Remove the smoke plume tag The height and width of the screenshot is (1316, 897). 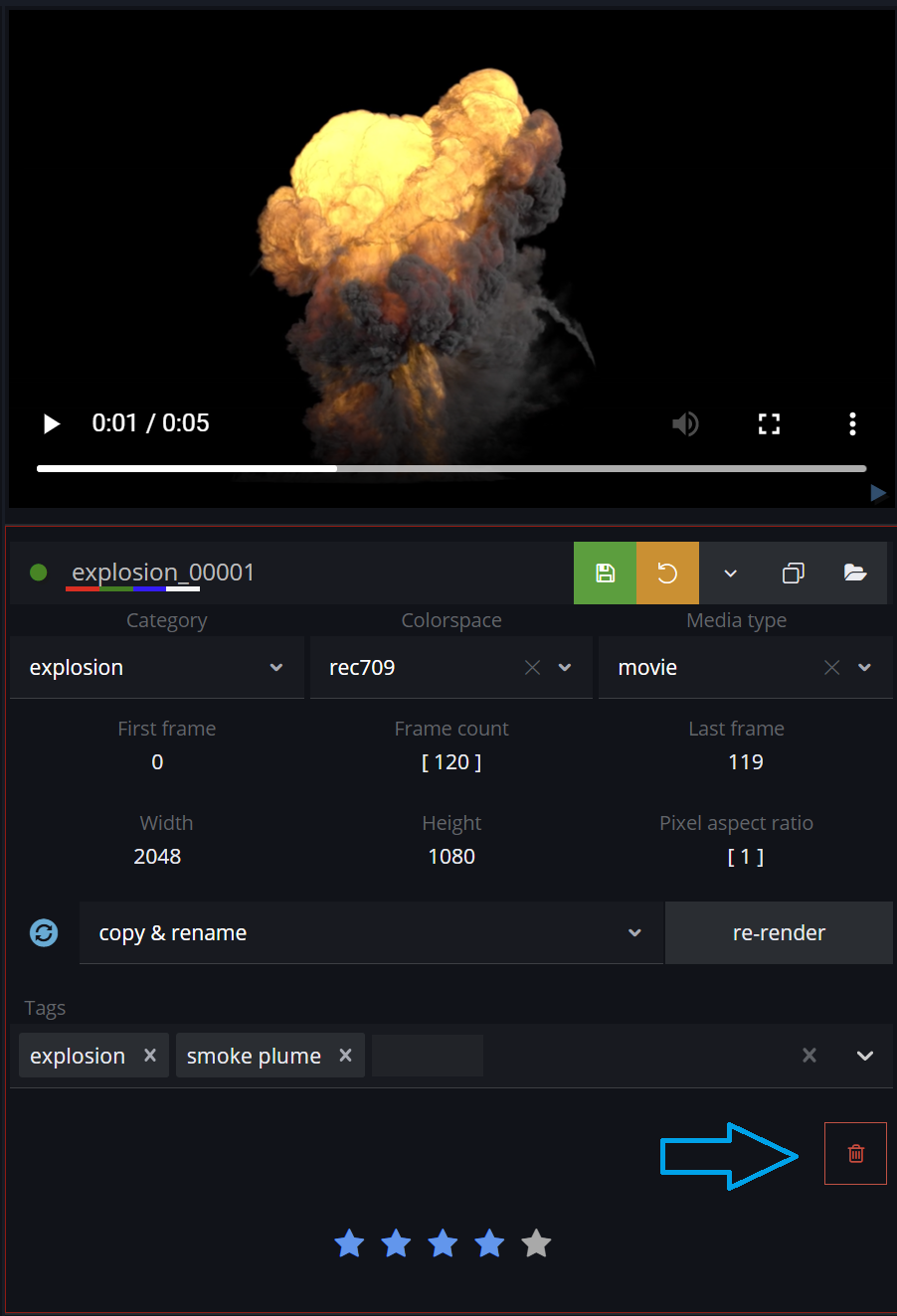point(345,1056)
